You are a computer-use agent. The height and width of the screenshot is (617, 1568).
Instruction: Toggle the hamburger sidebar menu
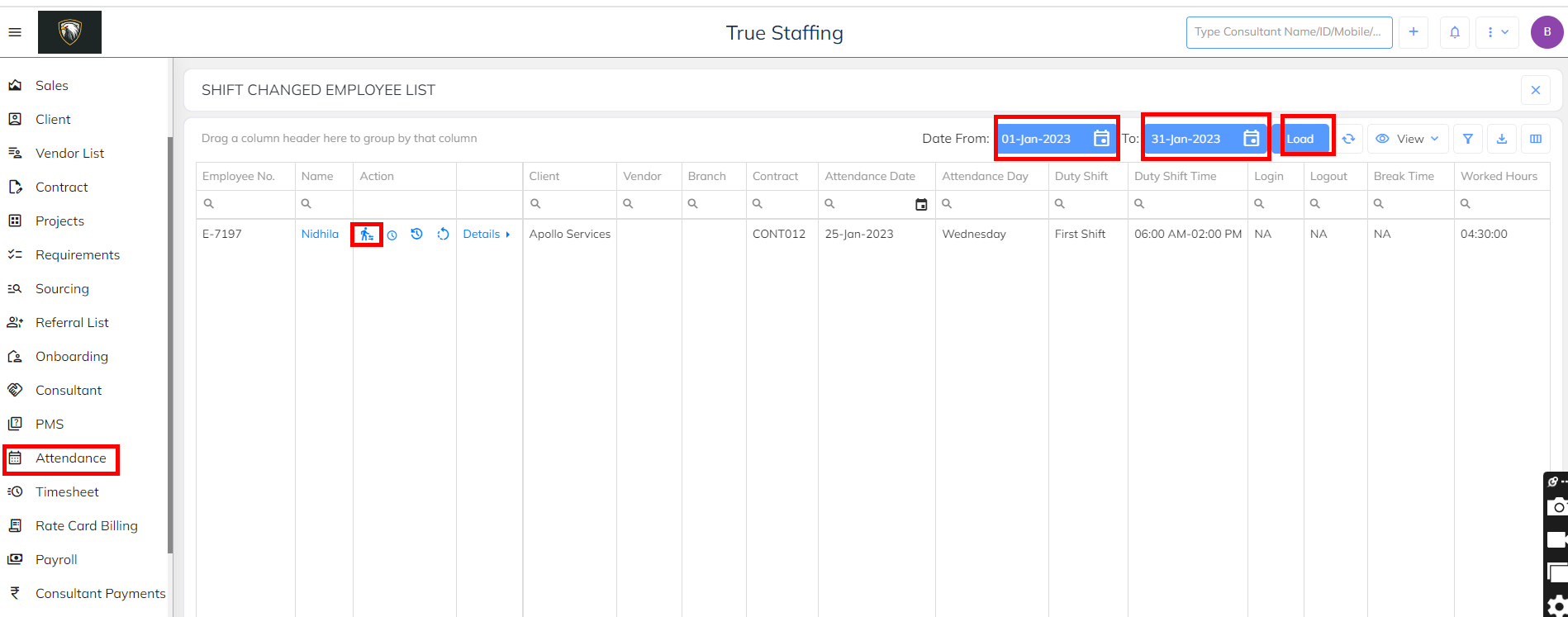point(15,32)
